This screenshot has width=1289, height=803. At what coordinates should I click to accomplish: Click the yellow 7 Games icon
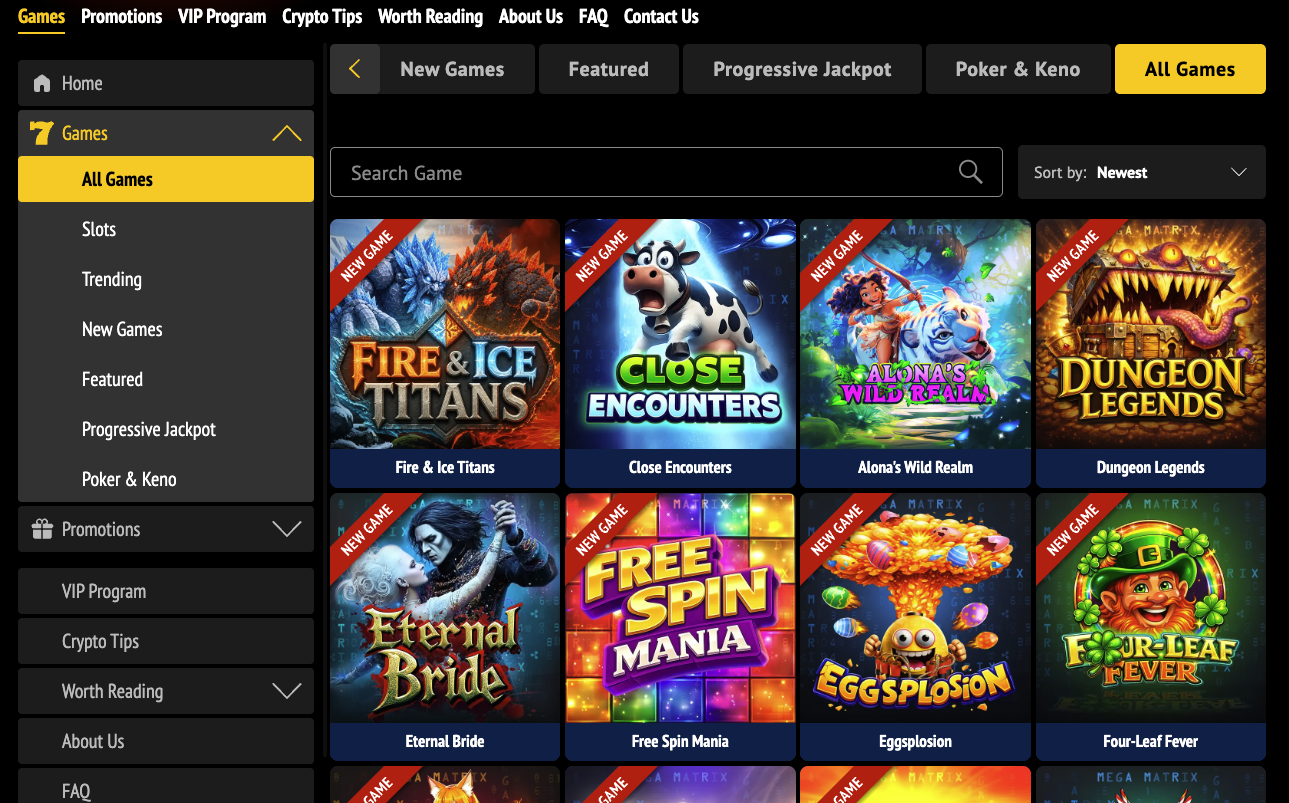41,133
